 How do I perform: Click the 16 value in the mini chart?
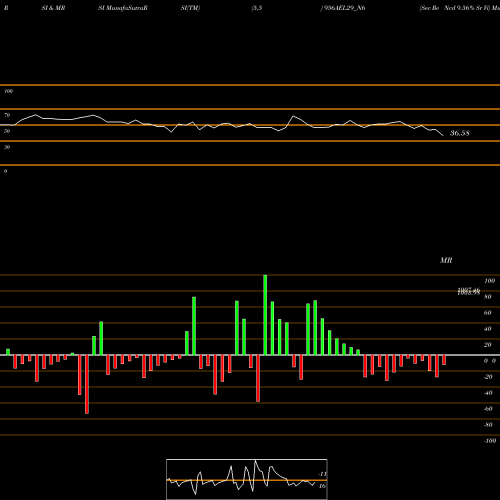click(x=322, y=486)
